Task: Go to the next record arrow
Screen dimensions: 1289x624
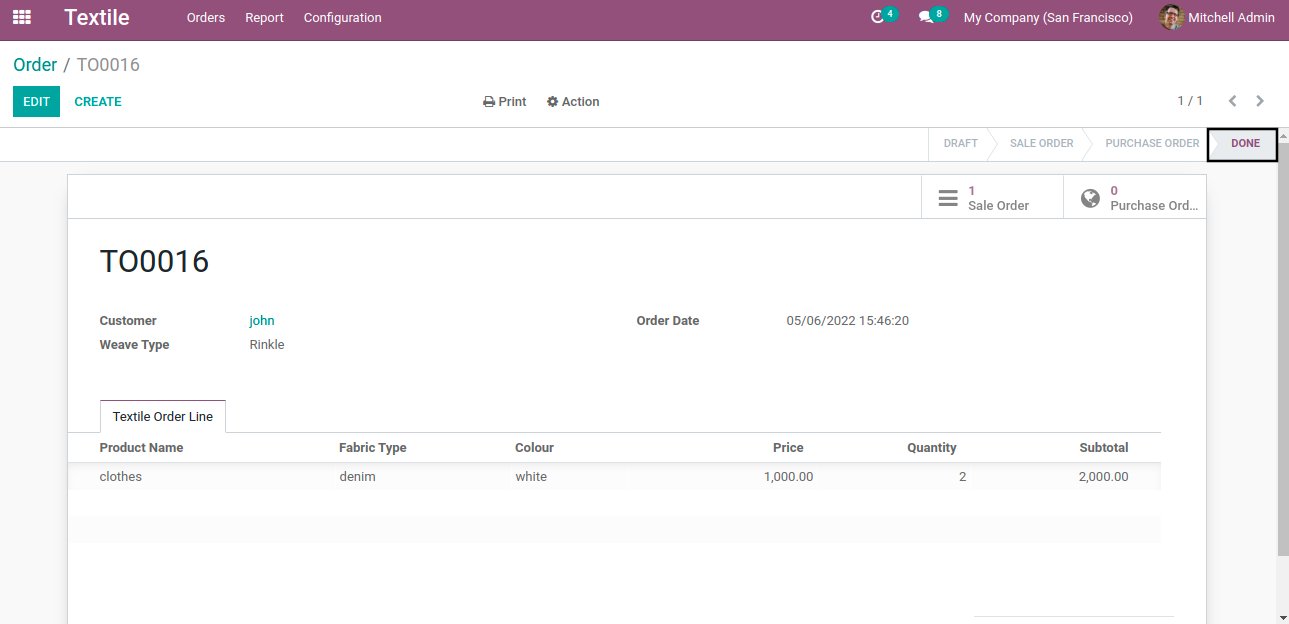Action: pyautogui.click(x=1260, y=101)
